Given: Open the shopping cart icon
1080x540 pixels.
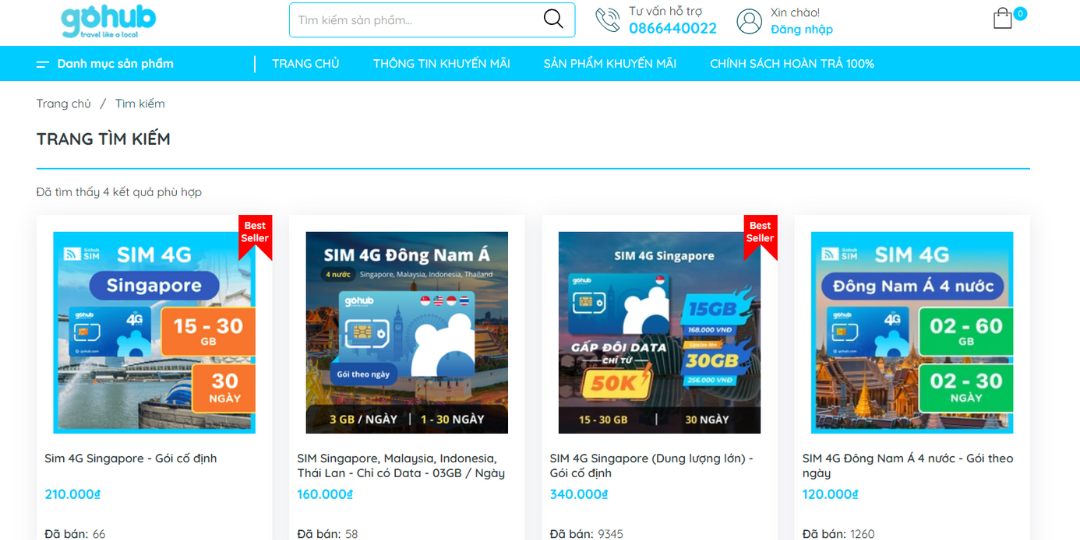Looking at the screenshot, I should pos(1002,19).
